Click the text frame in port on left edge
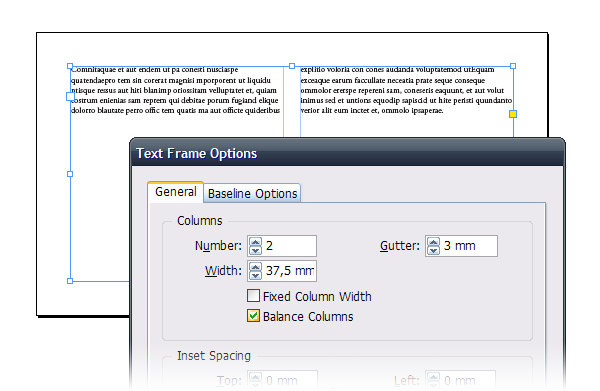 coord(70,96)
